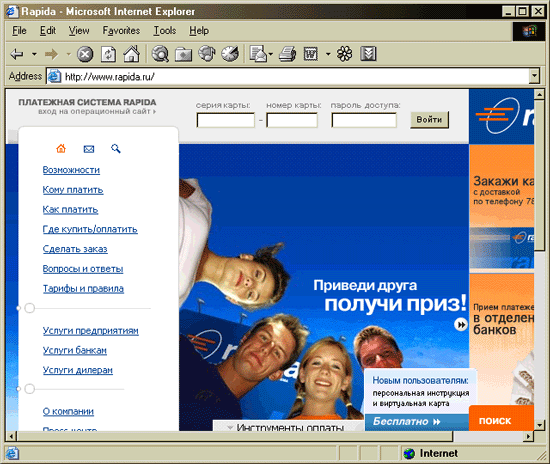The width and height of the screenshot is (550, 464).
Task: Follow the Услуги предприятиям link
Action: coord(90,331)
